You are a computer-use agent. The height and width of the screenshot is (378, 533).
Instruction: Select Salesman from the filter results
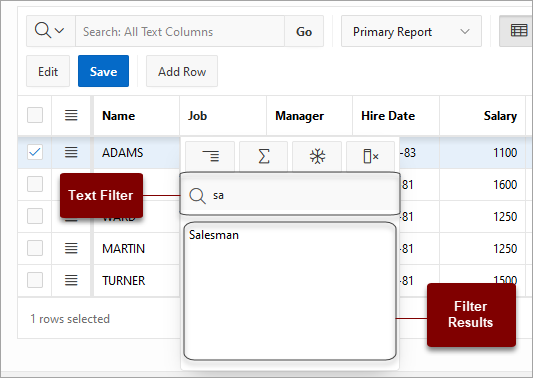coord(214,235)
